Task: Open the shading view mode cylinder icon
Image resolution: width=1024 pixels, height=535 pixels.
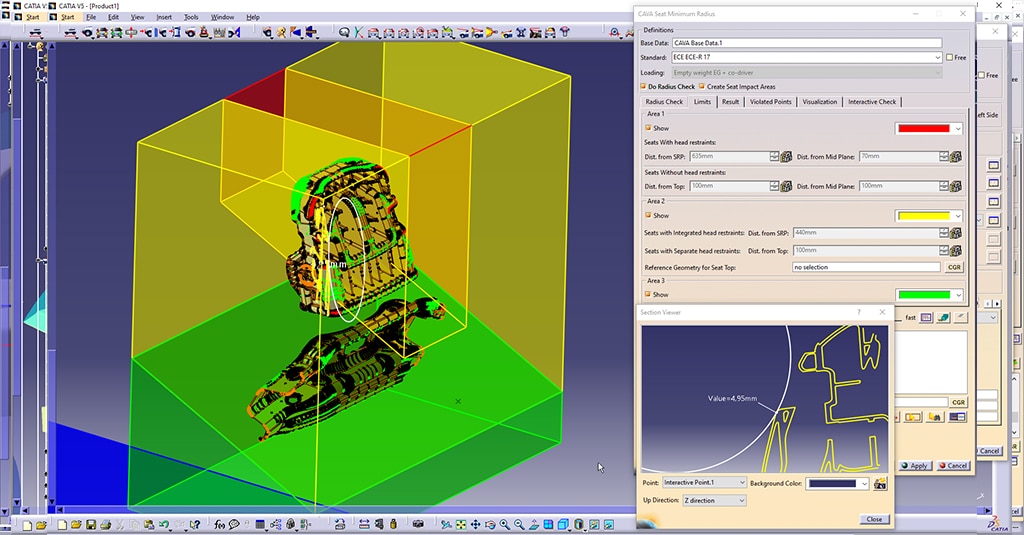Action: (x=578, y=525)
